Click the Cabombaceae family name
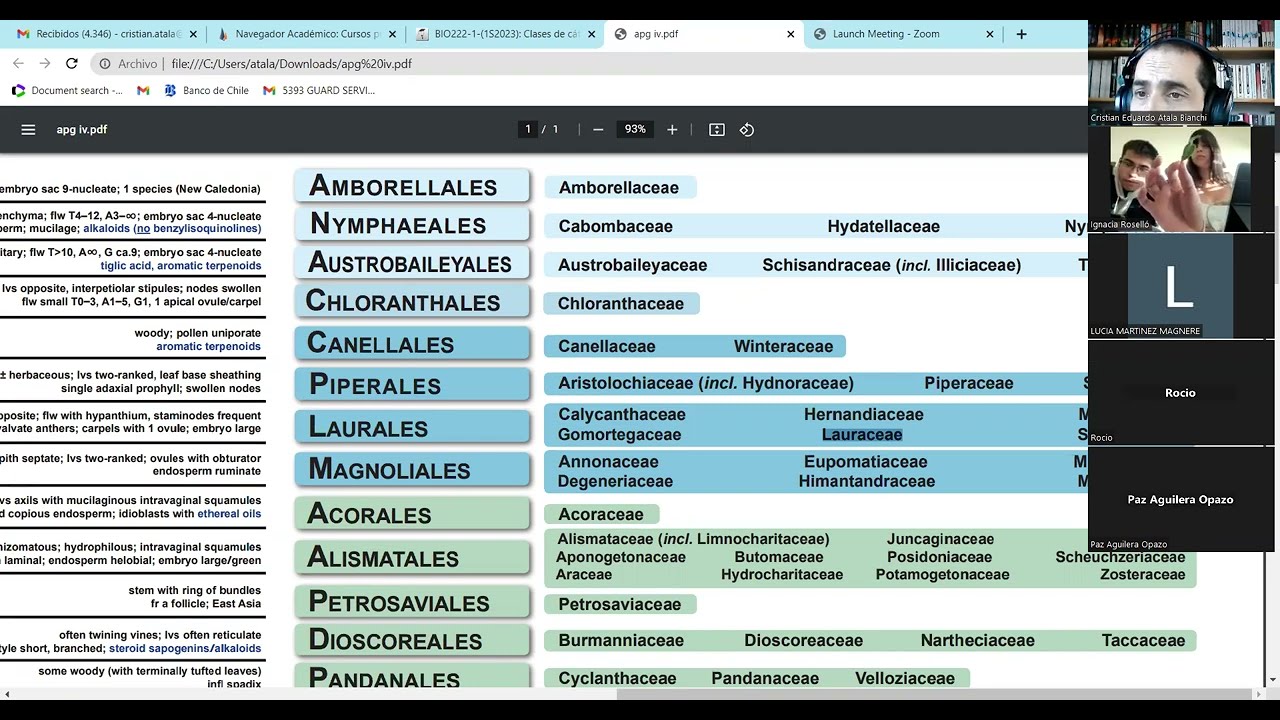Viewport: 1280px width, 720px height. [616, 226]
